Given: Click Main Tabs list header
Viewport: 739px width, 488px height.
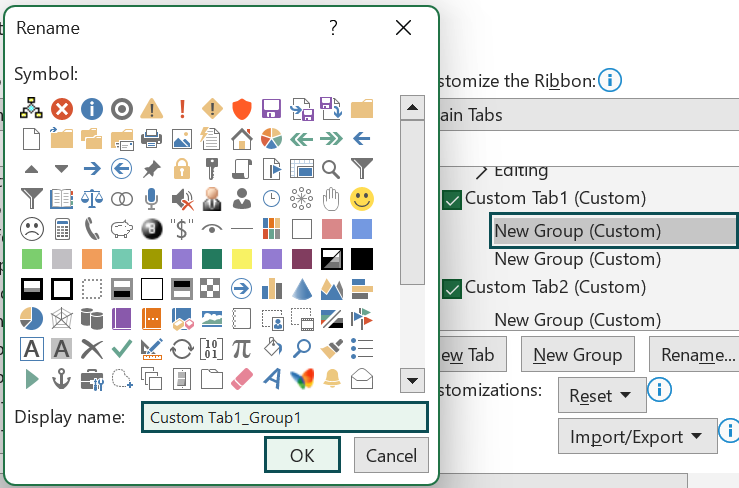Looking at the screenshot, I should (x=589, y=115).
